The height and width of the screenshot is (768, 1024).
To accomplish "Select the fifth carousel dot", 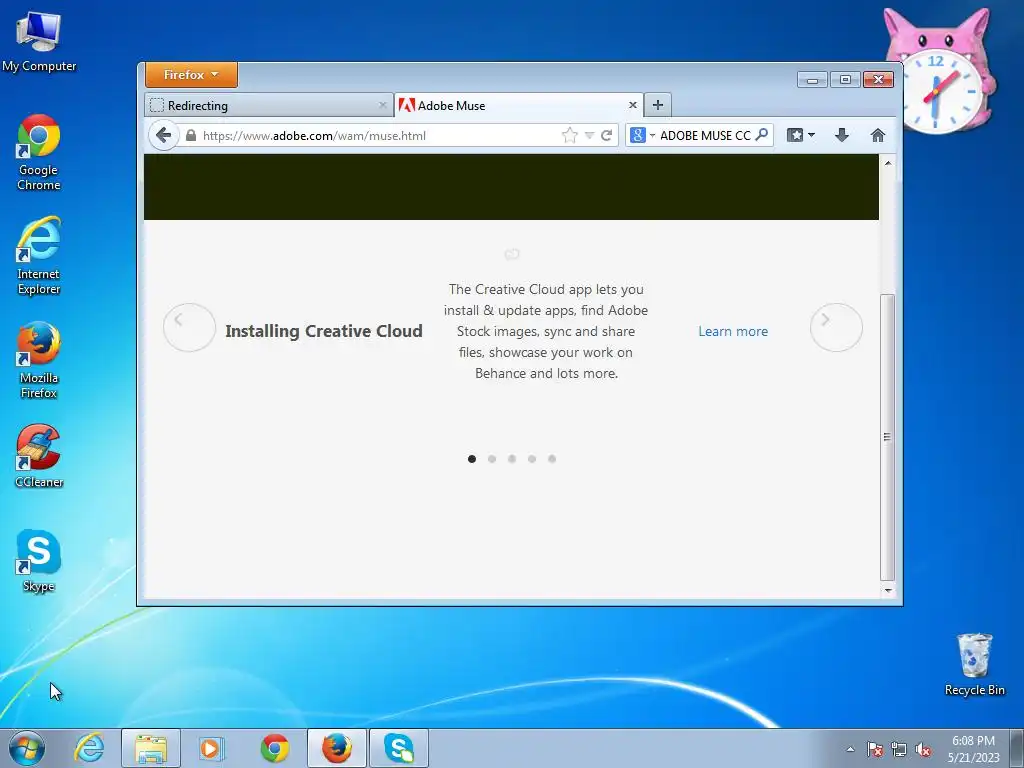I will coord(552,459).
